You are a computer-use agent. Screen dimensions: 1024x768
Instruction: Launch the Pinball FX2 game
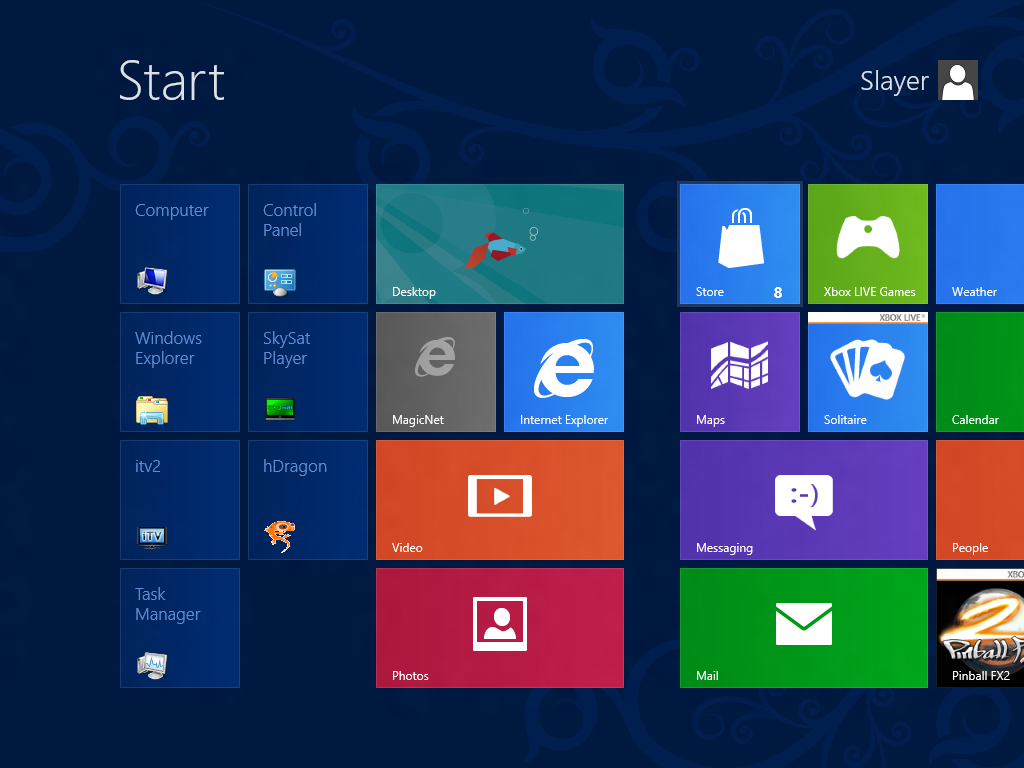click(980, 628)
